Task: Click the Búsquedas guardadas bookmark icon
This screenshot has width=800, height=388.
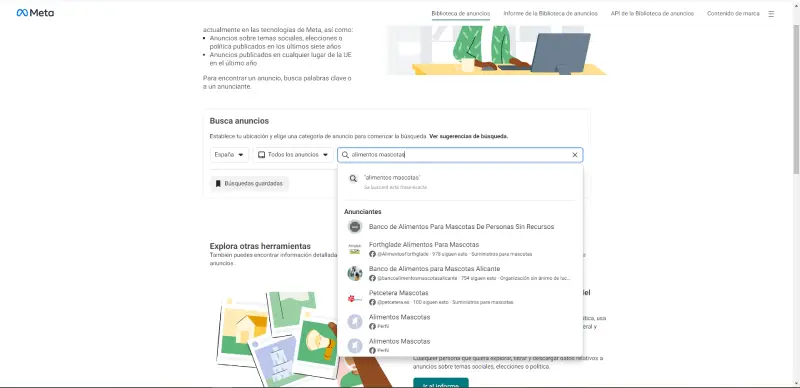Action: pos(218,183)
